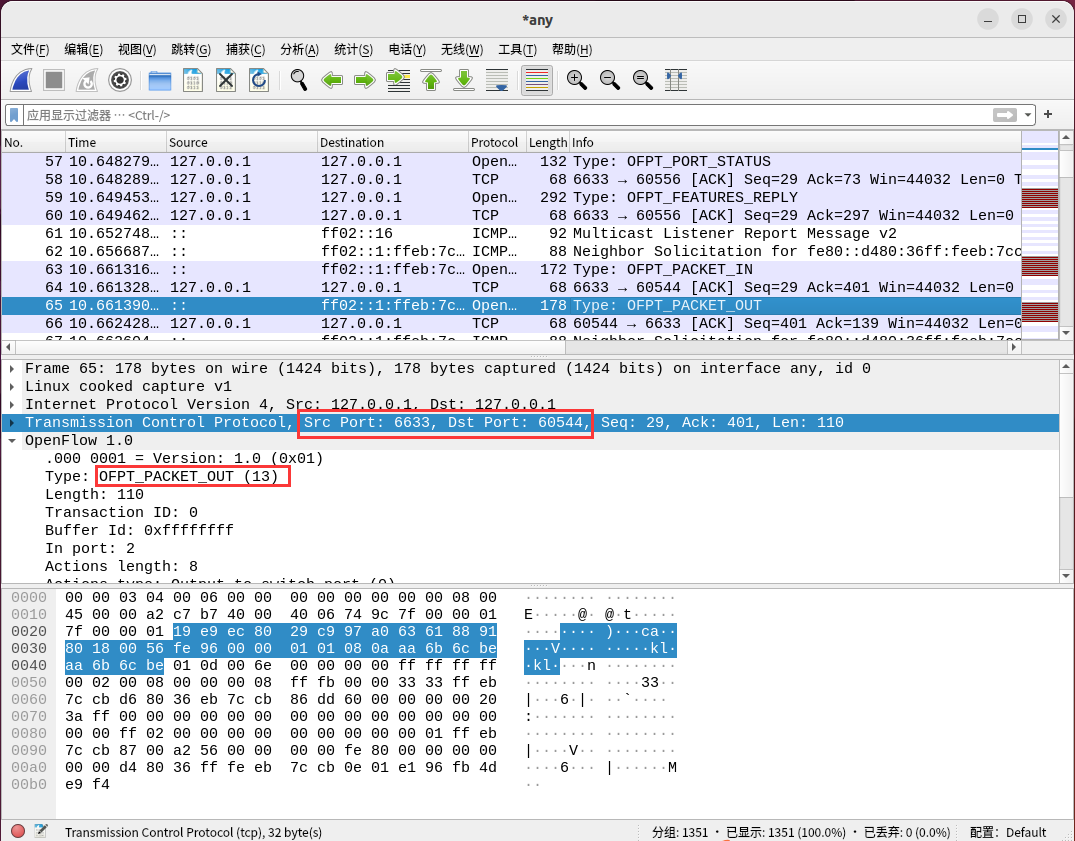This screenshot has width=1075, height=841.
Task: Sort packets by Destination column
Action: pyautogui.click(x=393, y=143)
